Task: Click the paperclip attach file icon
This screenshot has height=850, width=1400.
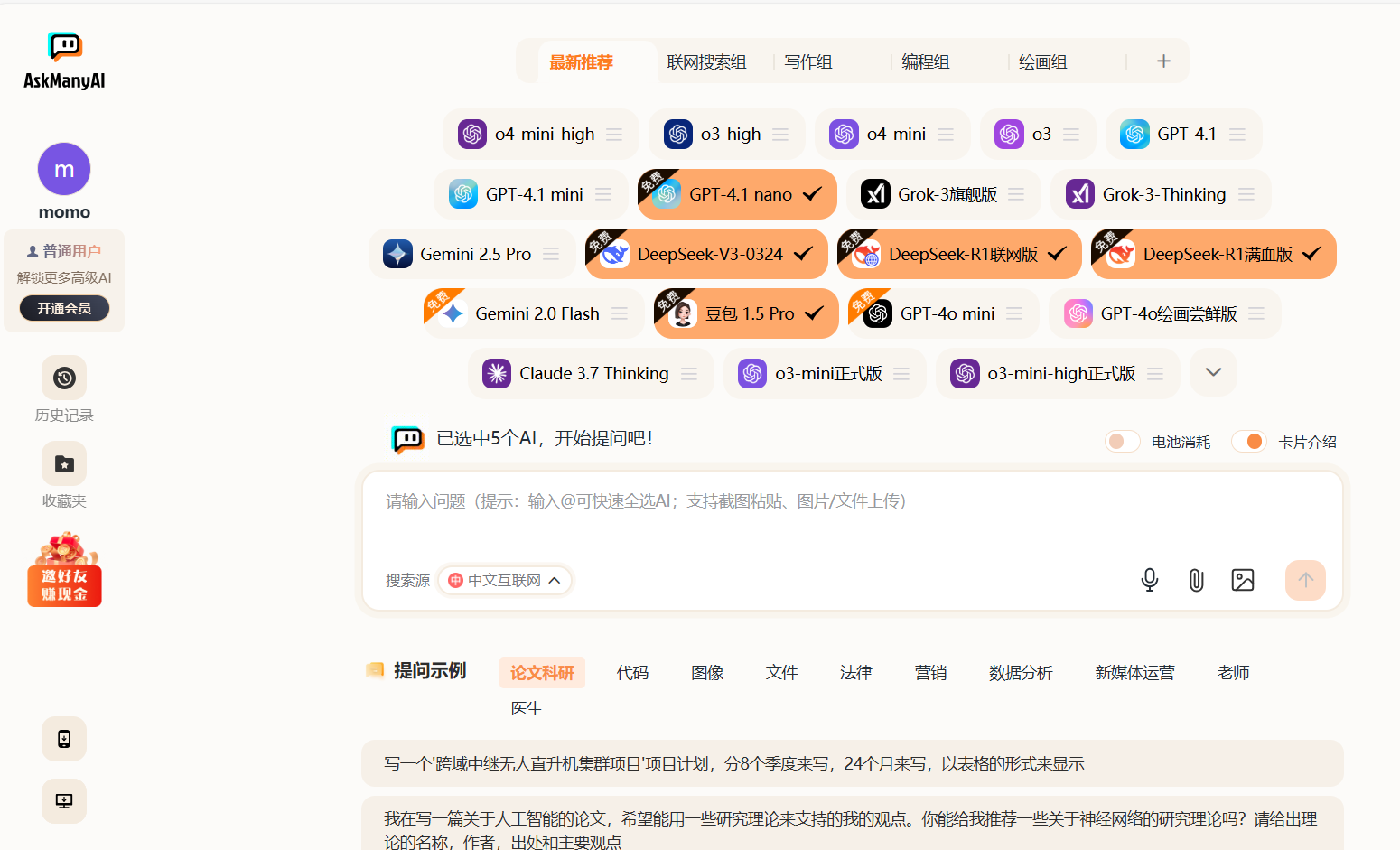Action: click(x=1196, y=580)
